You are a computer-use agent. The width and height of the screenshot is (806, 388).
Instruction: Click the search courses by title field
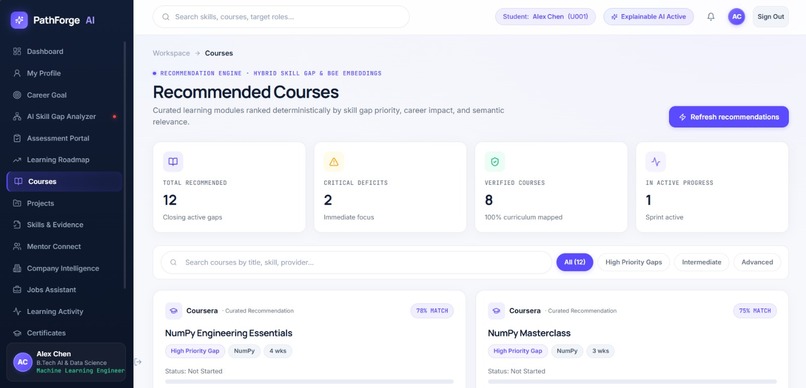[356, 262]
